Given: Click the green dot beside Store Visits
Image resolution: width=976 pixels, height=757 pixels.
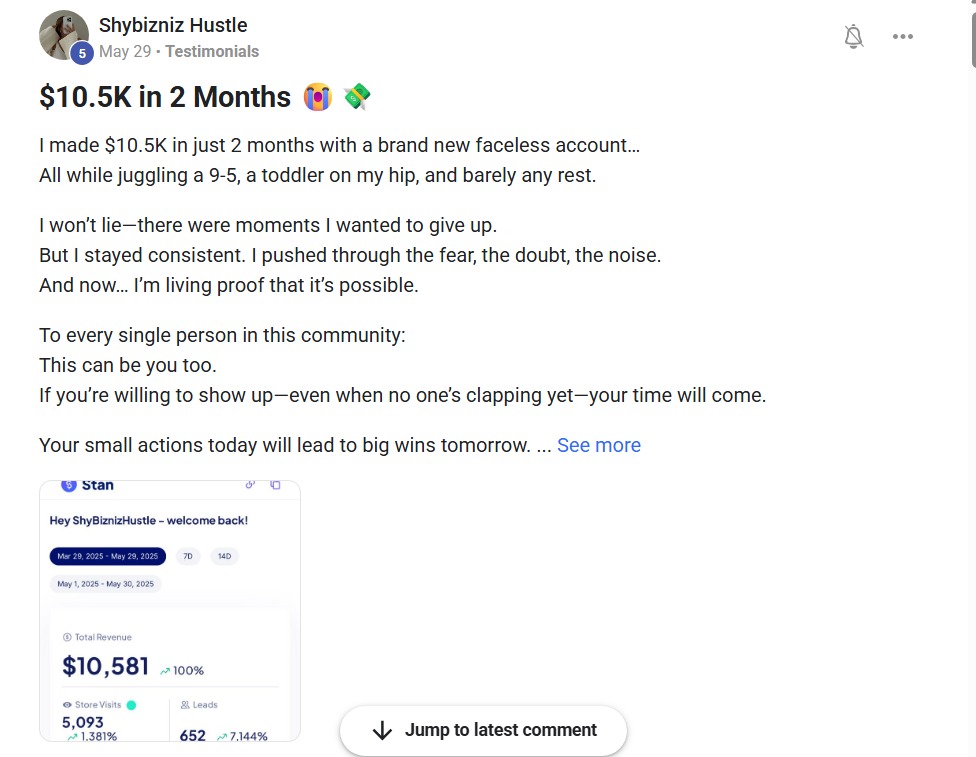Looking at the screenshot, I should click(131, 705).
